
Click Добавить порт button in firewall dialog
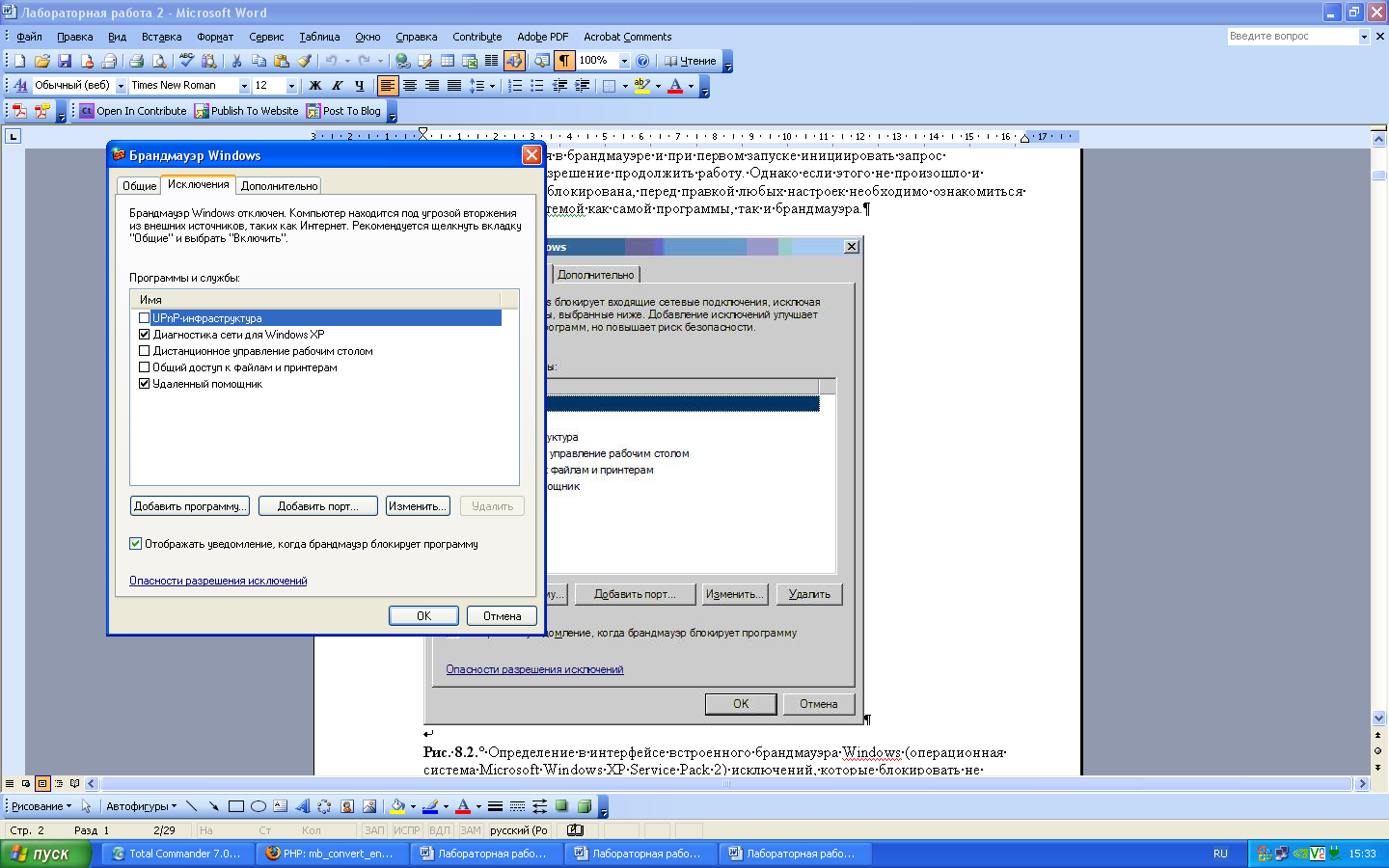click(x=317, y=506)
